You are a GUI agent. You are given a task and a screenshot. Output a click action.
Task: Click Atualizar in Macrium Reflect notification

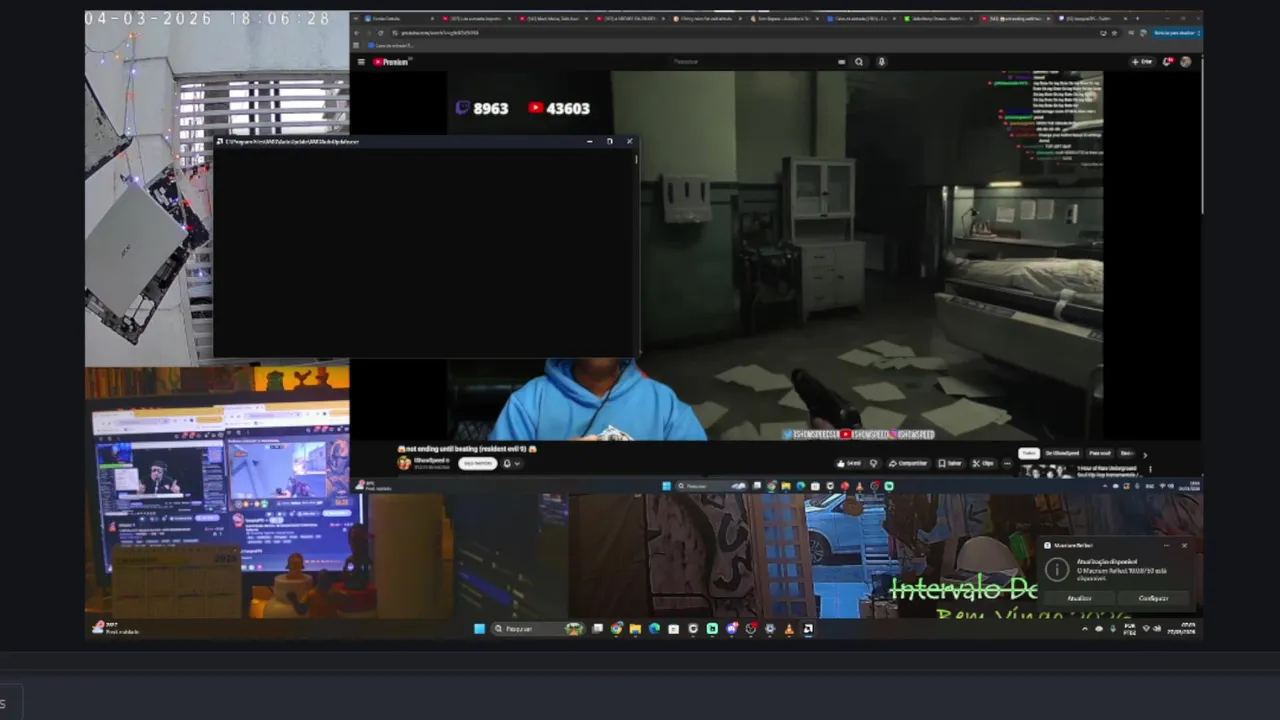coord(1079,598)
